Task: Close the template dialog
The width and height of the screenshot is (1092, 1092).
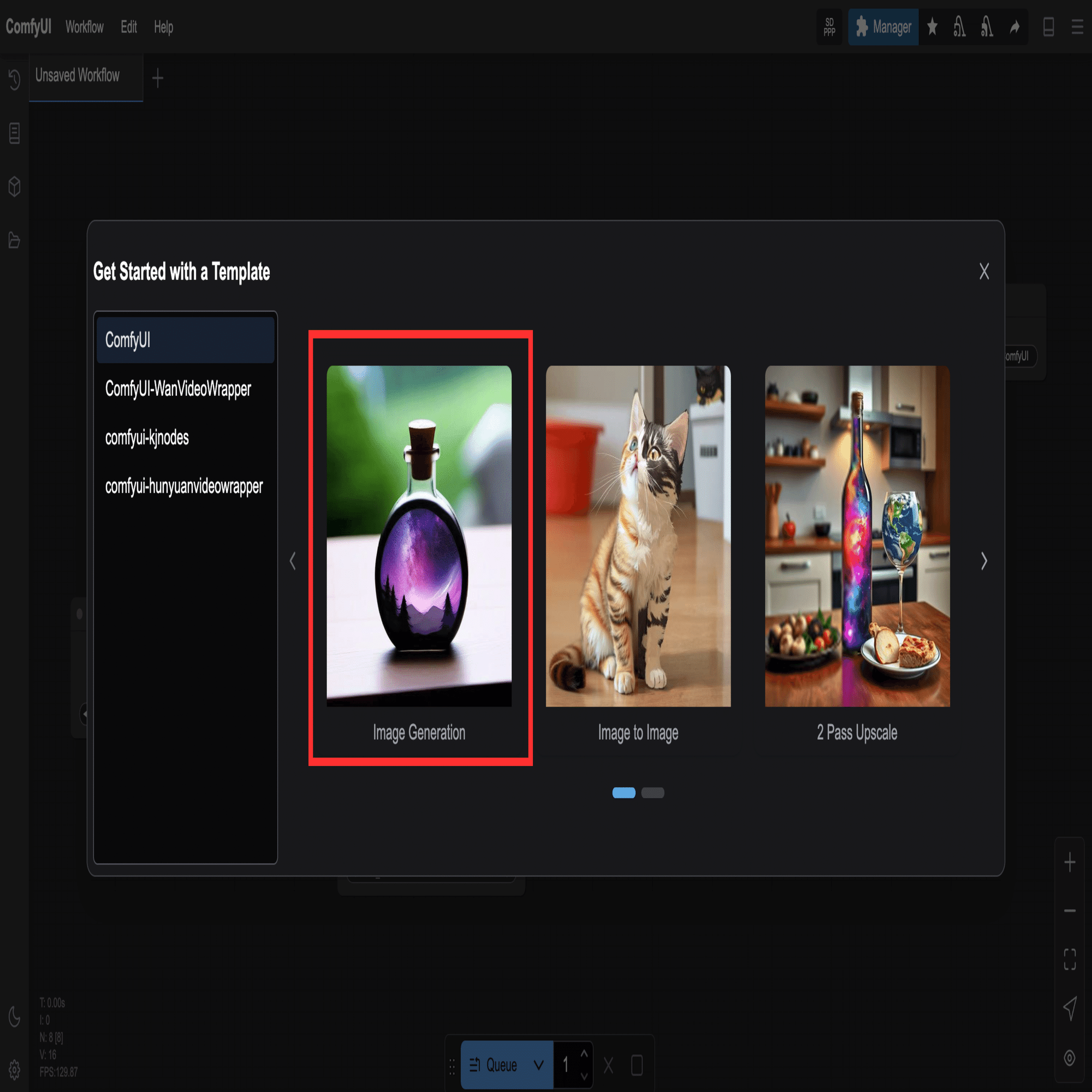Action: point(984,271)
